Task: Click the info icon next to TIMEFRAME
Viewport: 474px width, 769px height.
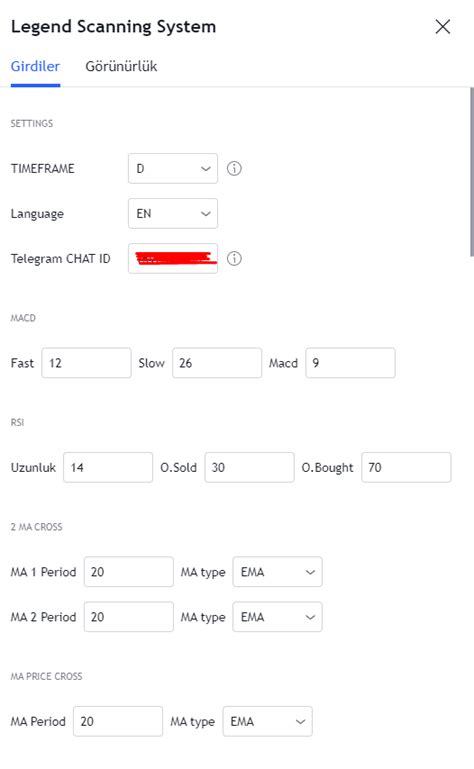Action: tap(234, 169)
